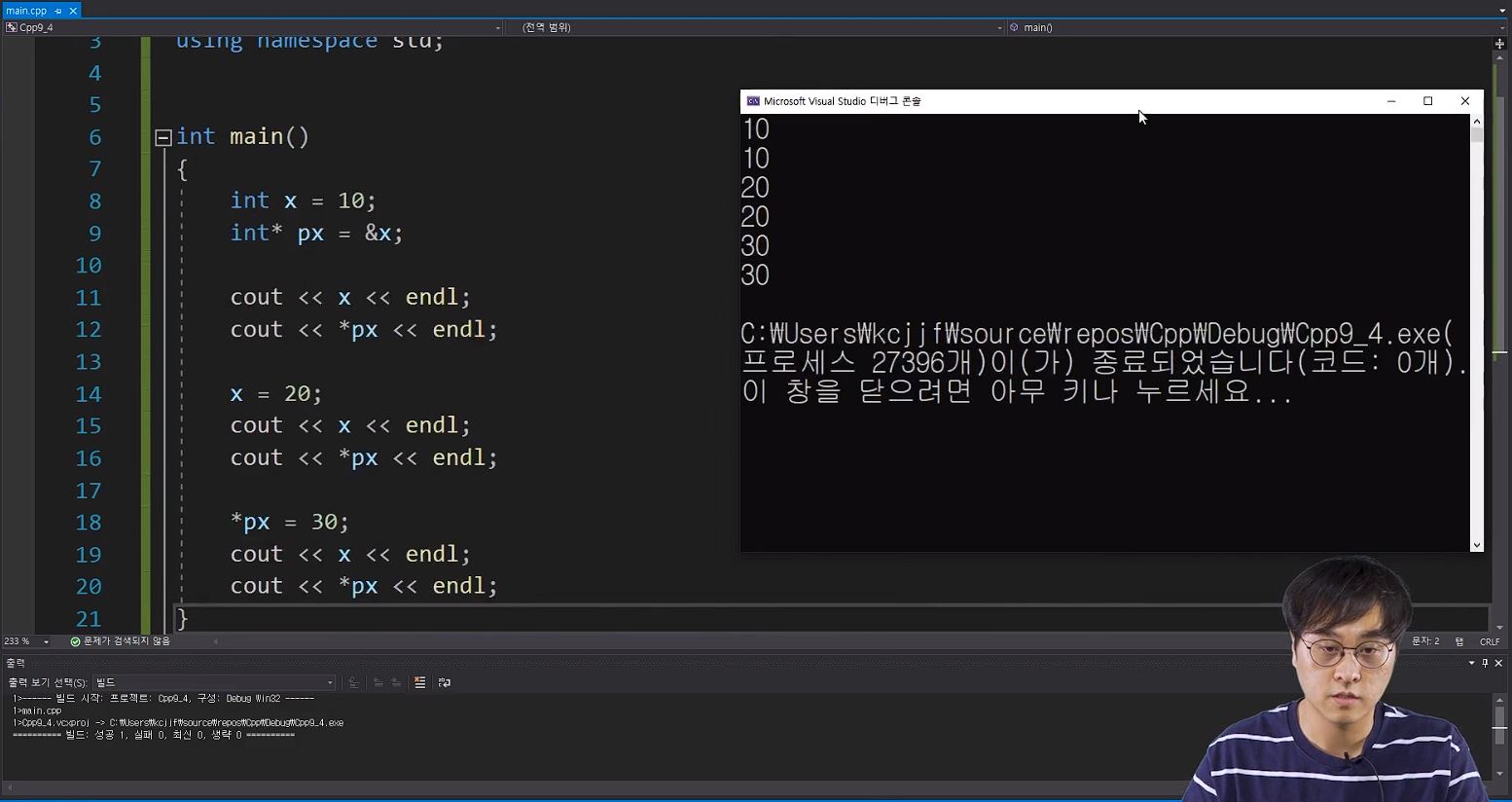This screenshot has height=802, width=1512.
Task: Click code line 'int* px = &x;'
Action: click(x=316, y=233)
